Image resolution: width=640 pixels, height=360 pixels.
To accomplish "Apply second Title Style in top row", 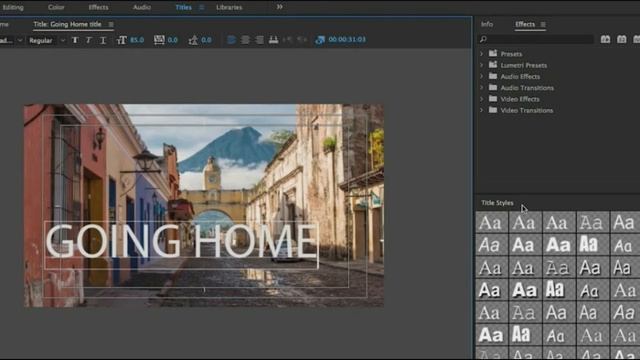I will 525,222.
